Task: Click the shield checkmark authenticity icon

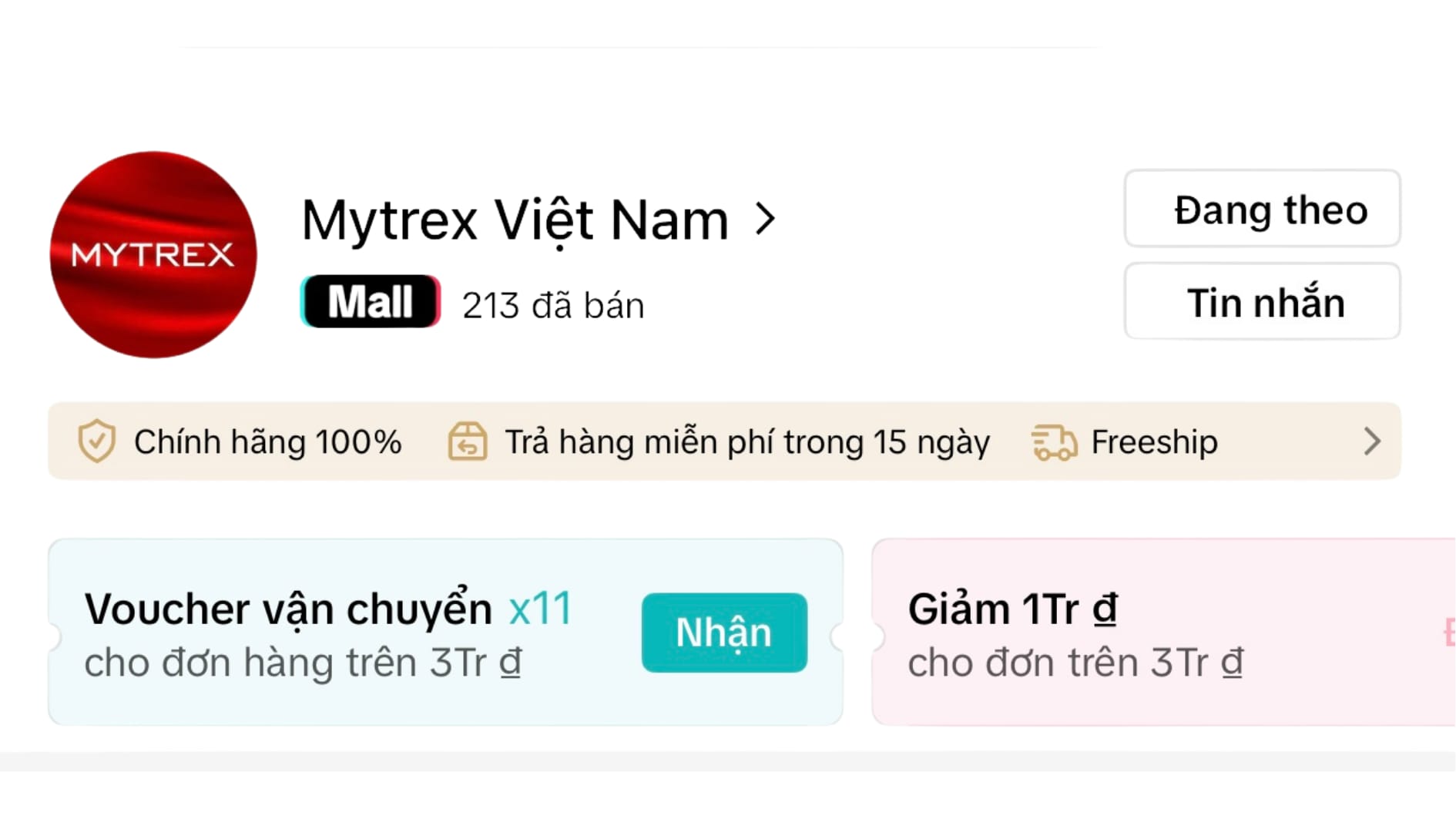Action: coord(96,441)
